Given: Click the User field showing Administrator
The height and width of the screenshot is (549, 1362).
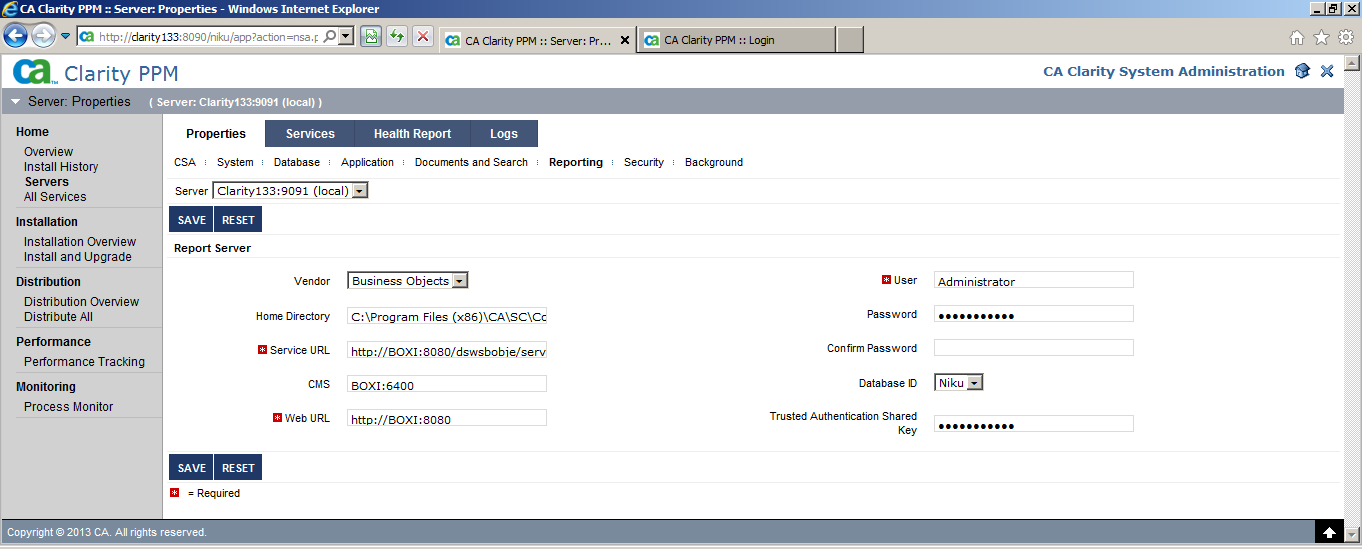Looking at the screenshot, I should click(x=1034, y=281).
